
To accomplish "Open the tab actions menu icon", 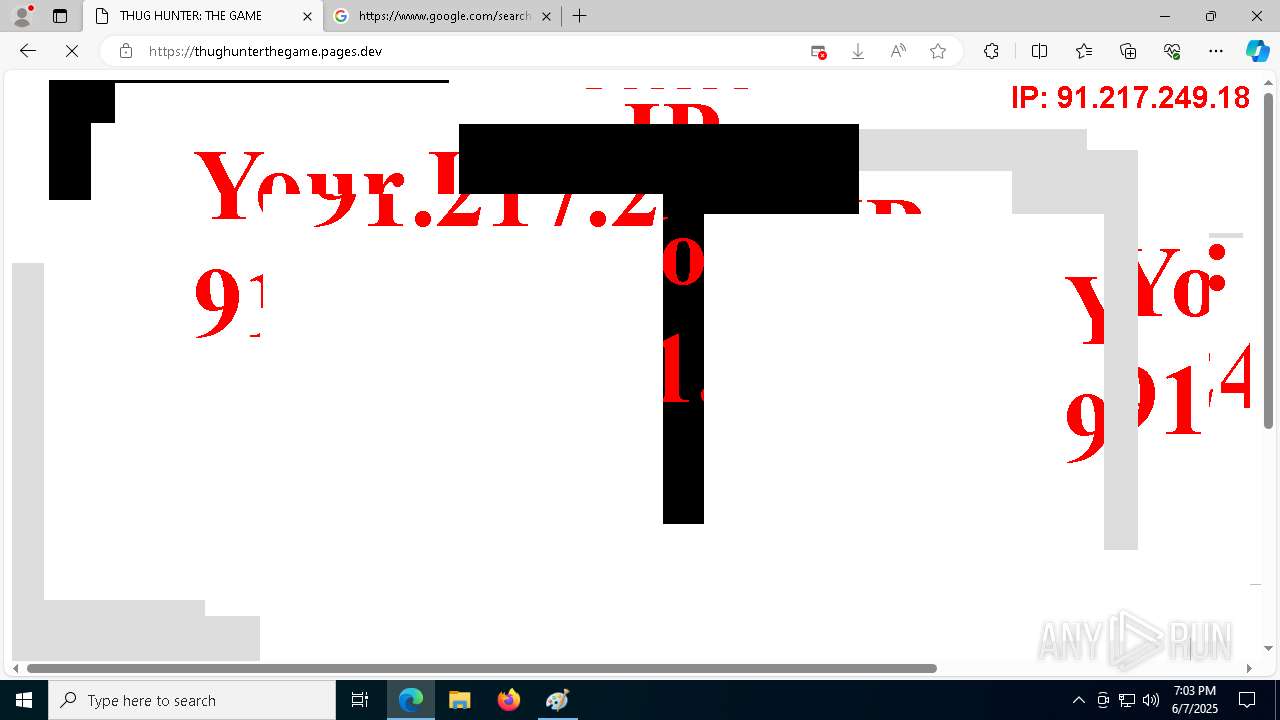I will tap(60, 16).
